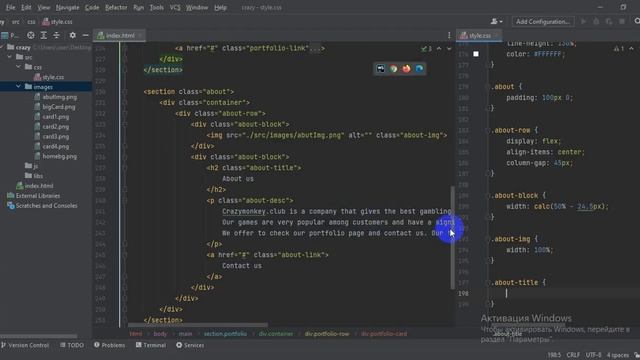Screen dimensions: 640x360
Task: Switch to style.css editor tab
Action: coord(478,36)
